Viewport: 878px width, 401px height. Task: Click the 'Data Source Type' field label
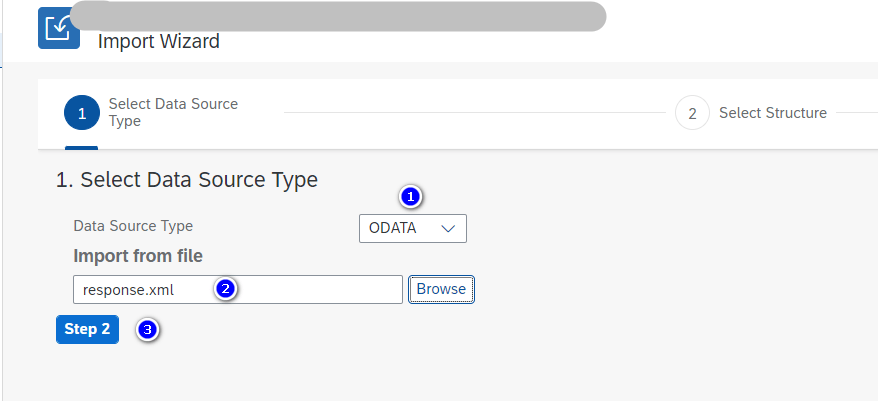pyautogui.click(x=133, y=226)
